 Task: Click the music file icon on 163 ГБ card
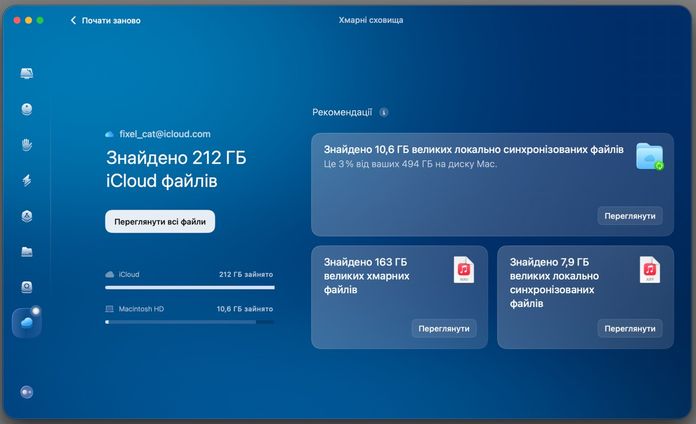click(464, 269)
